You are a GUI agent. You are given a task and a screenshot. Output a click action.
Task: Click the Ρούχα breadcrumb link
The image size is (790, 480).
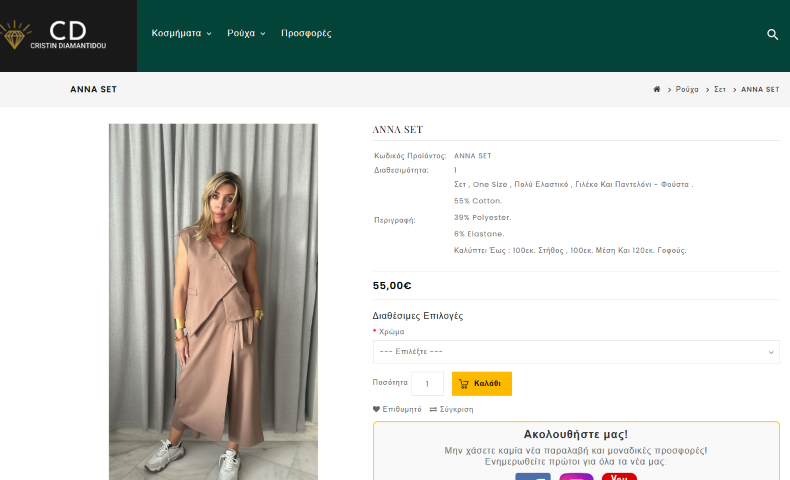point(687,89)
